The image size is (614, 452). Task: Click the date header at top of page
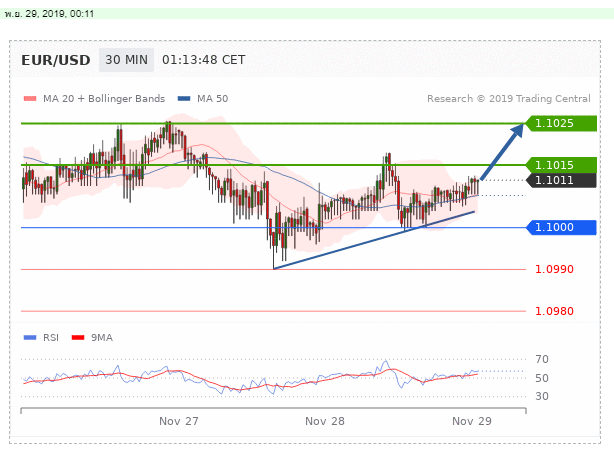(x=49, y=14)
